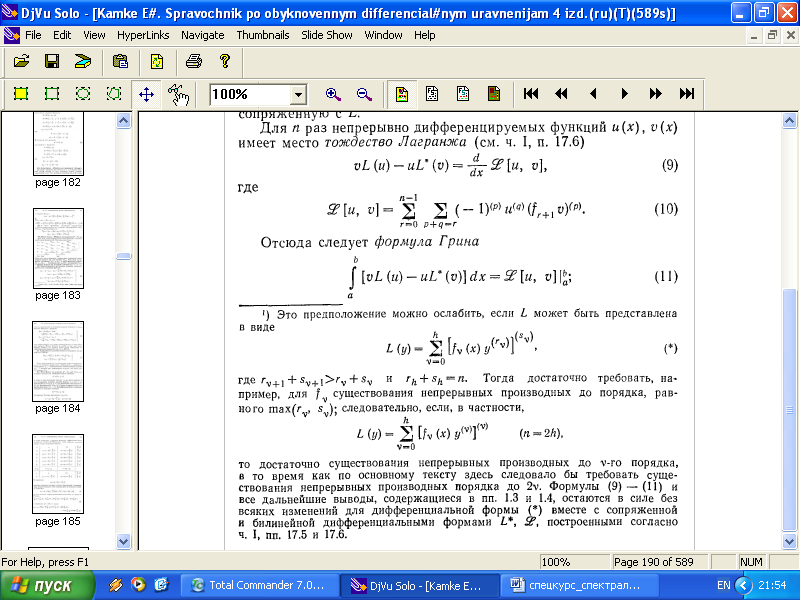
Task: Toggle background display mode icon
Action: click(x=493, y=94)
